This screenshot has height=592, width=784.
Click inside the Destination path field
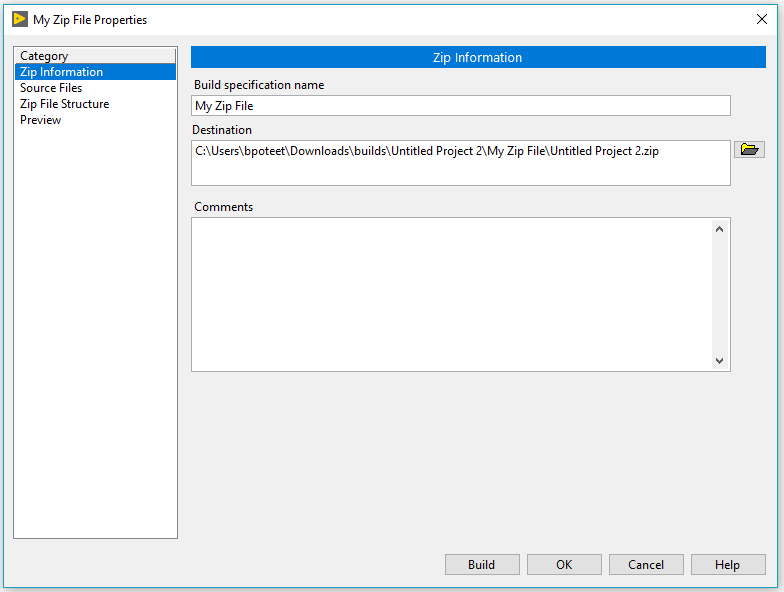pyautogui.click(x=460, y=162)
